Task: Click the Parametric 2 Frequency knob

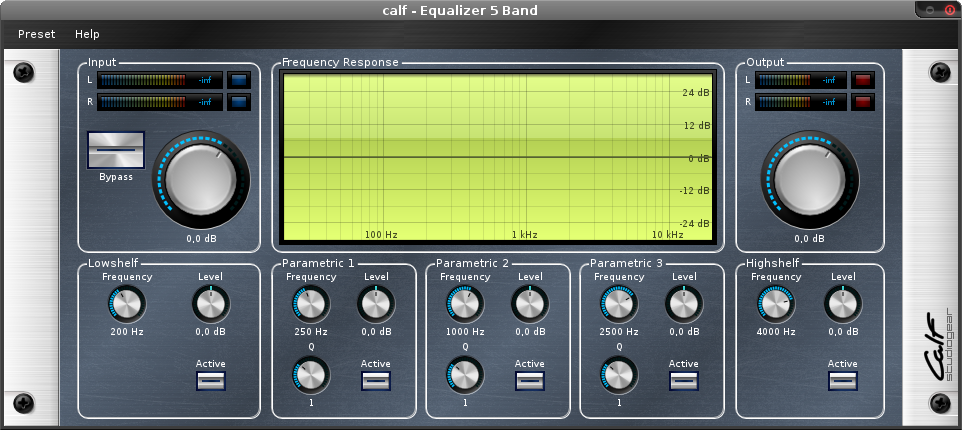Action: (x=465, y=304)
